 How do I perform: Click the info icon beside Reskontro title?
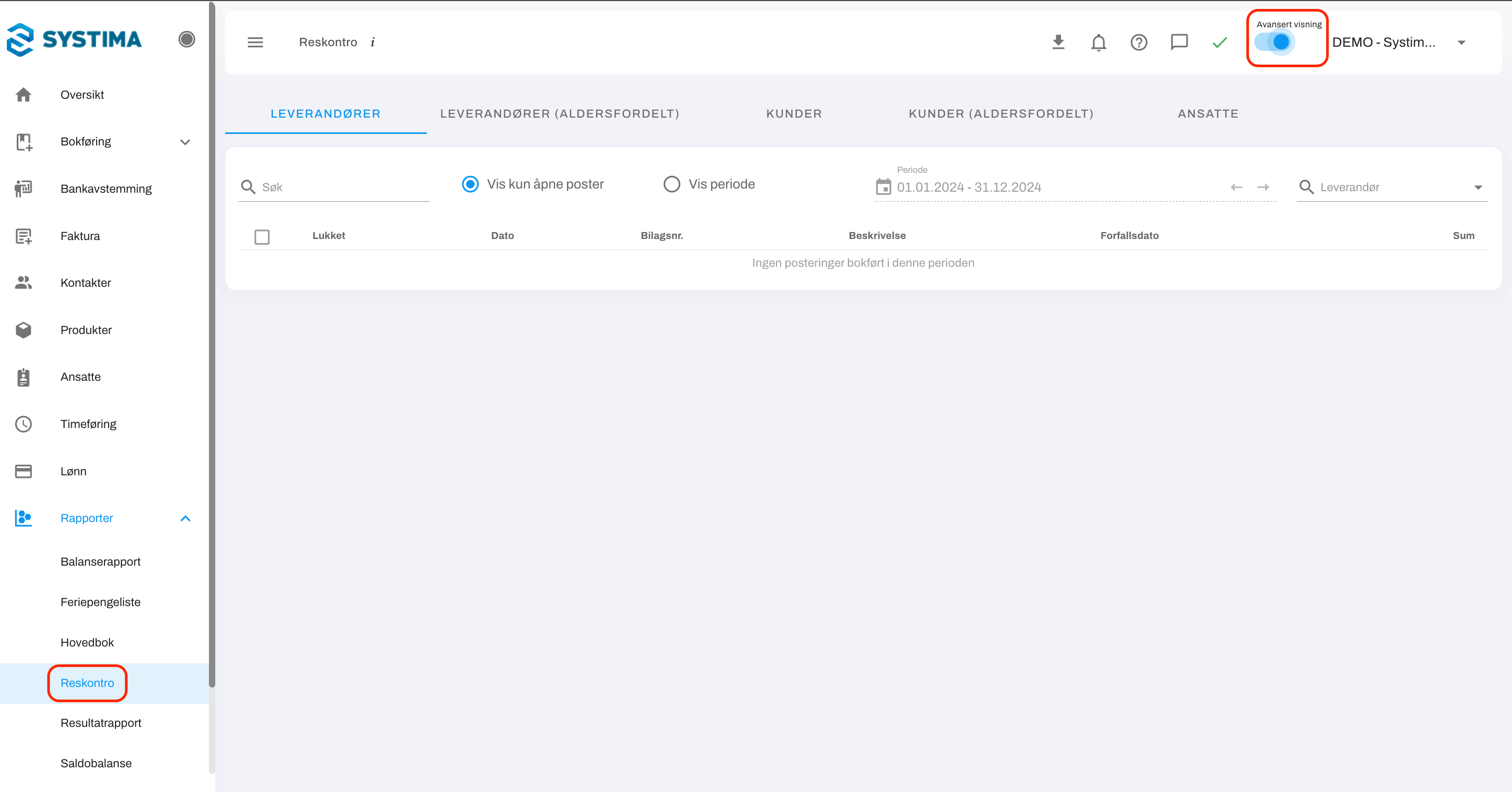tap(373, 42)
